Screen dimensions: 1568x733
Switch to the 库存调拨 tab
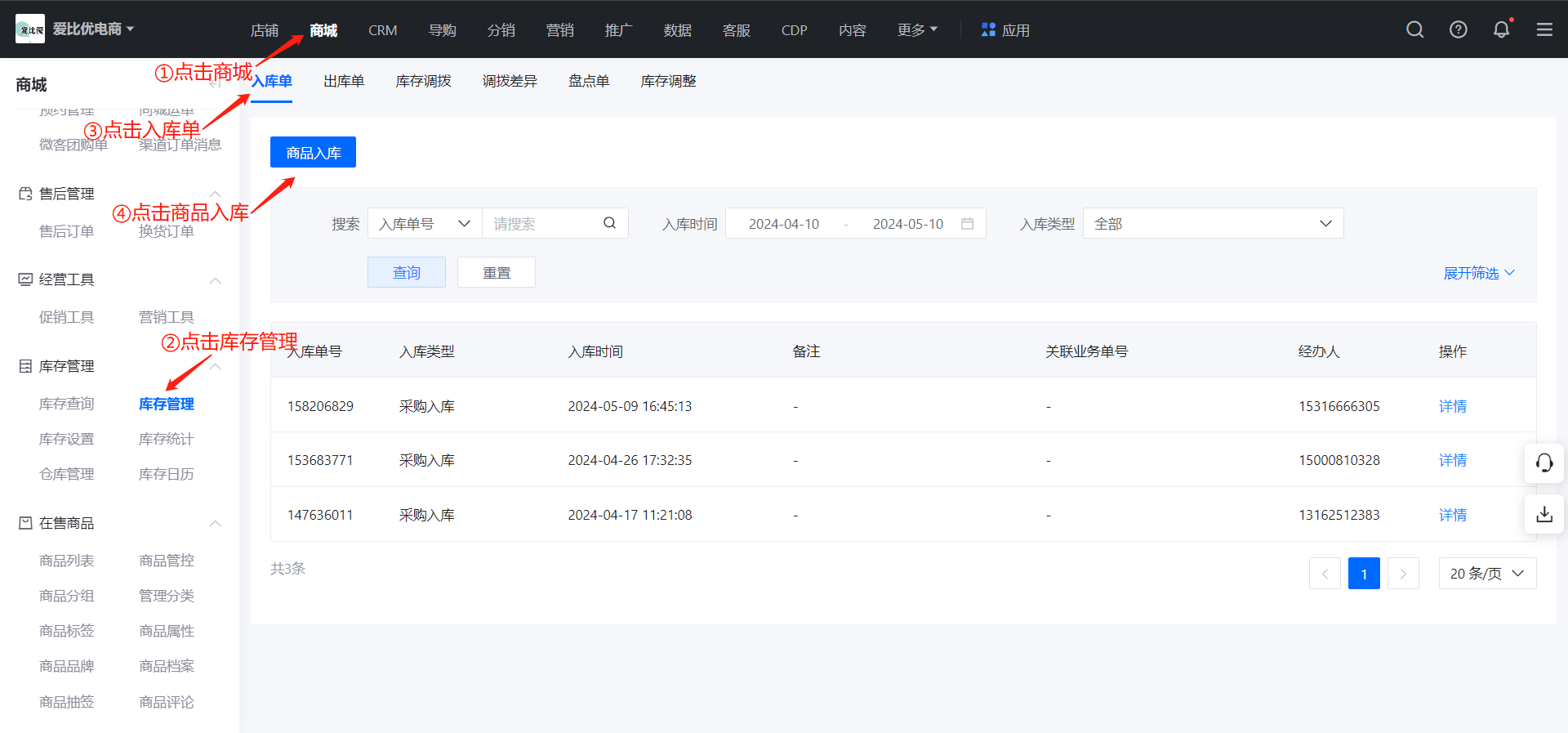(x=423, y=81)
